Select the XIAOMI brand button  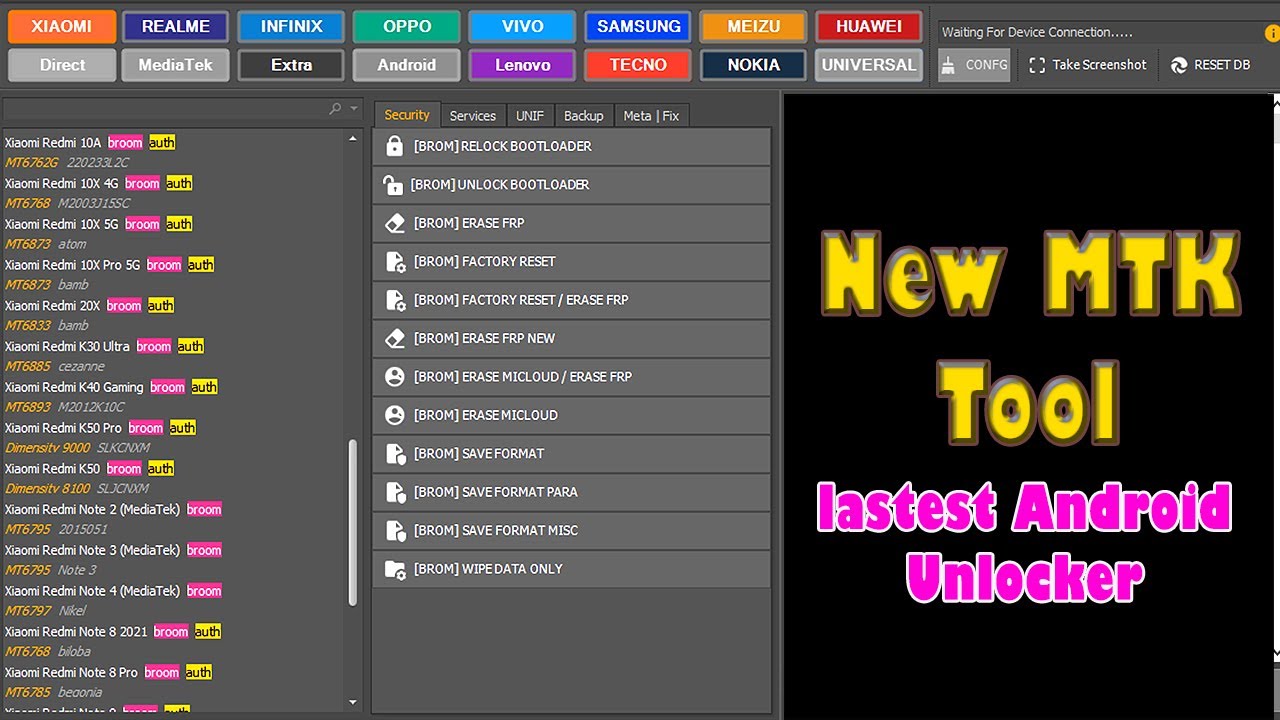click(61, 27)
